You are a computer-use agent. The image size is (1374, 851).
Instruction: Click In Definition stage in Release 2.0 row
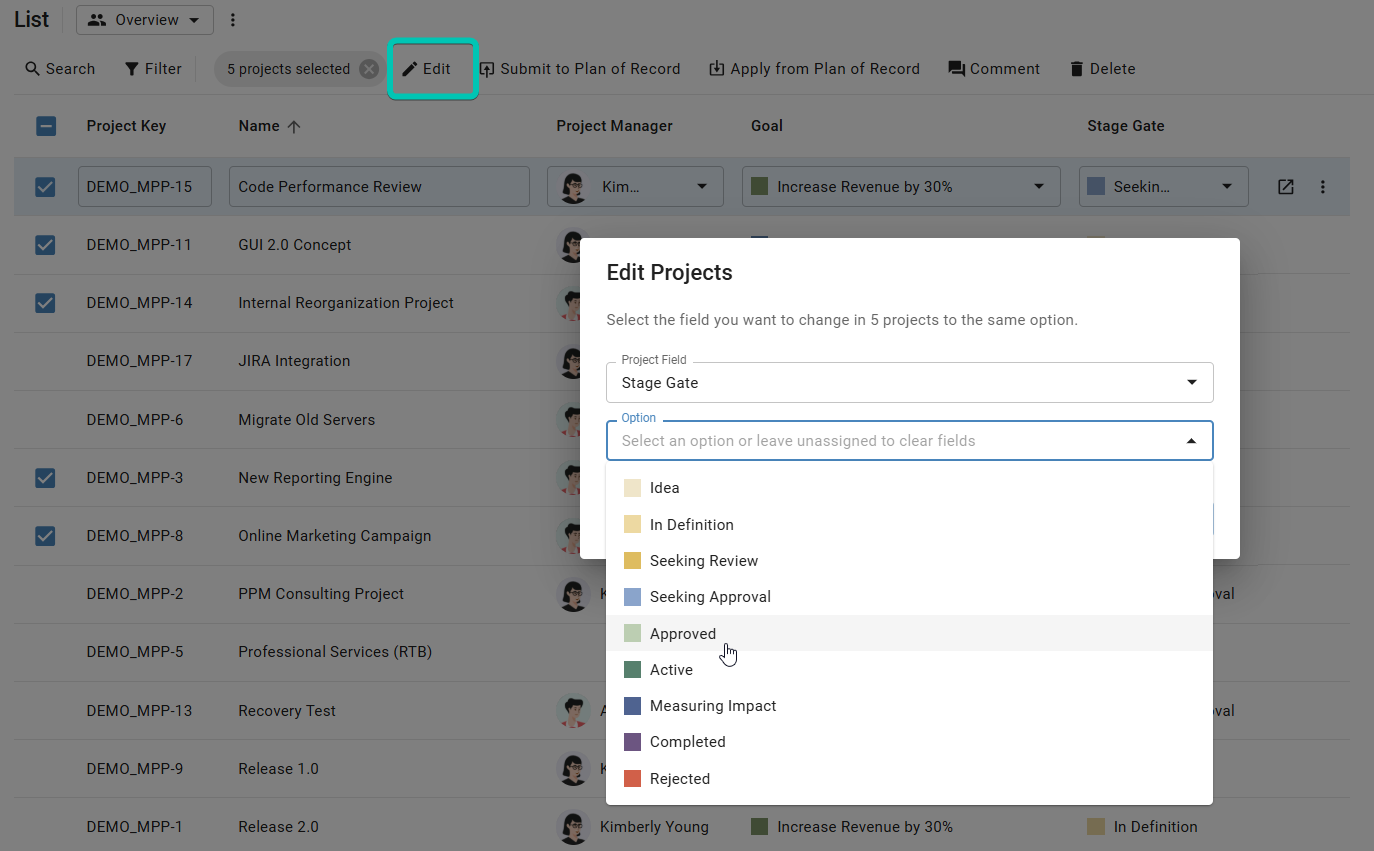(x=1155, y=827)
